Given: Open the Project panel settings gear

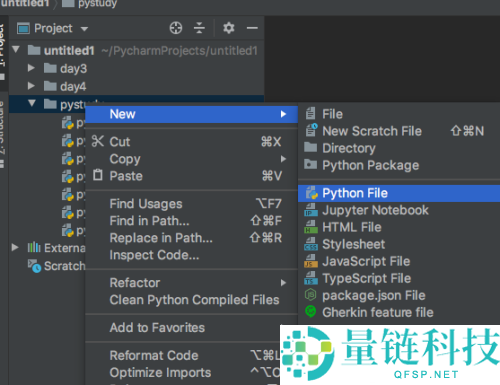Looking at the screenshot, I should tap(229, 28).
